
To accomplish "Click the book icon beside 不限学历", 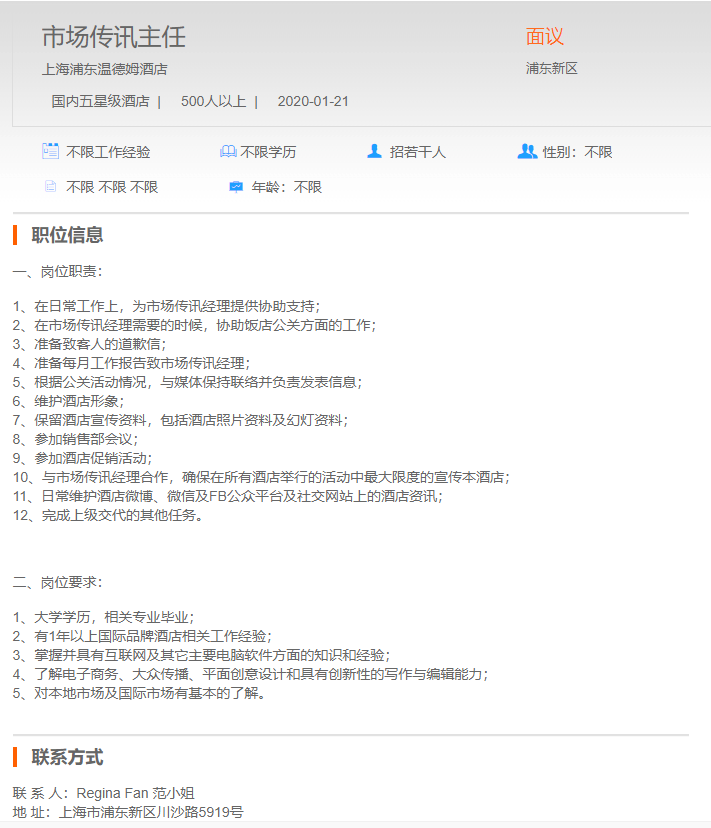I will coord(228,152).
